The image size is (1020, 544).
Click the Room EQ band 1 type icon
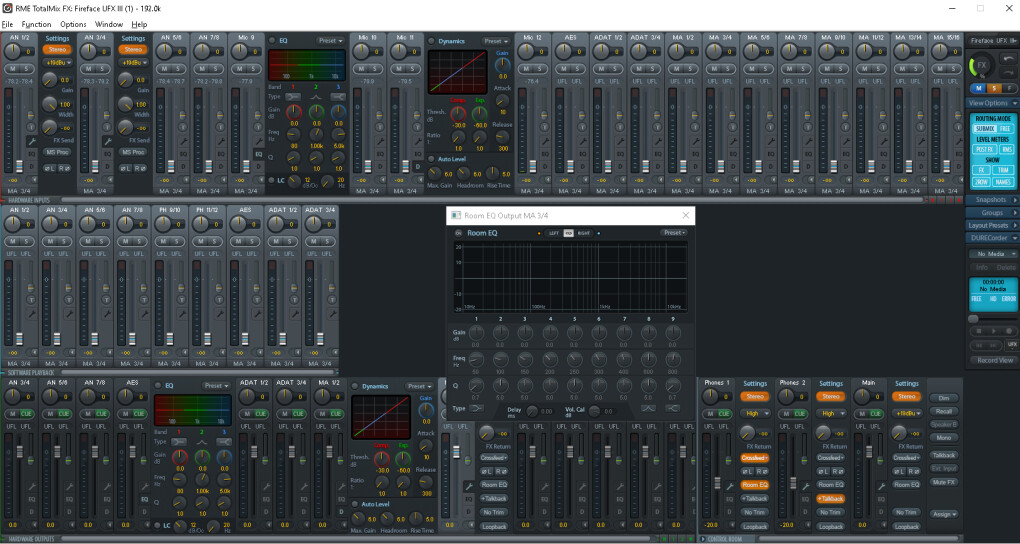pyautogui.click(x=476, y=409)
